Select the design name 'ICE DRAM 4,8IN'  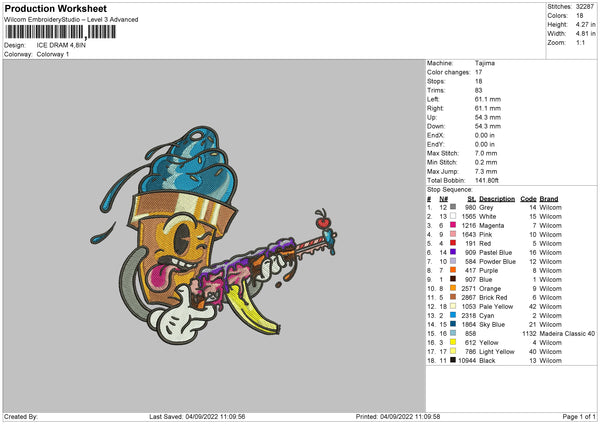pos(61,45)
